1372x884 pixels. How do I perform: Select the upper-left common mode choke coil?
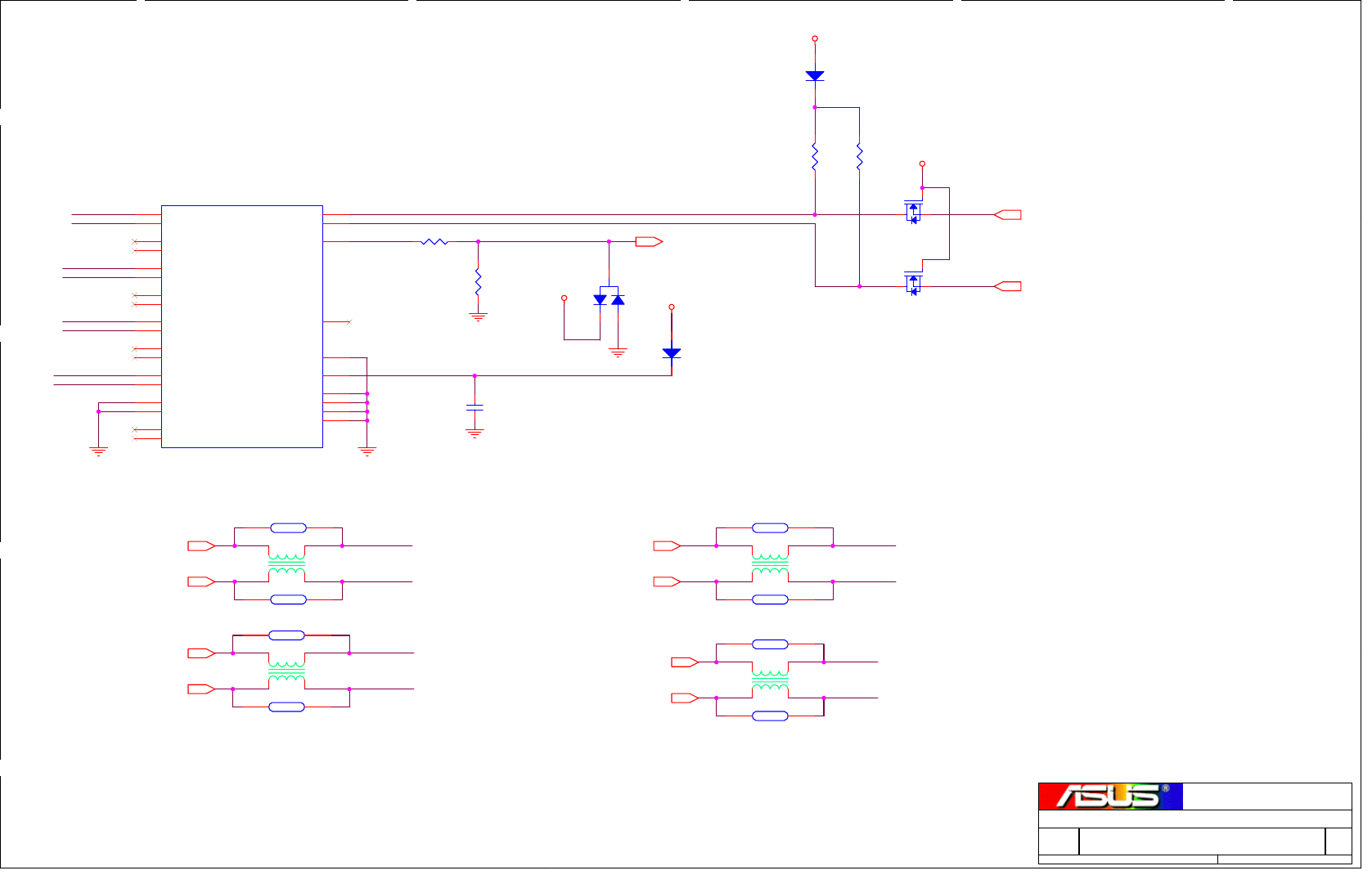(287, 563)
